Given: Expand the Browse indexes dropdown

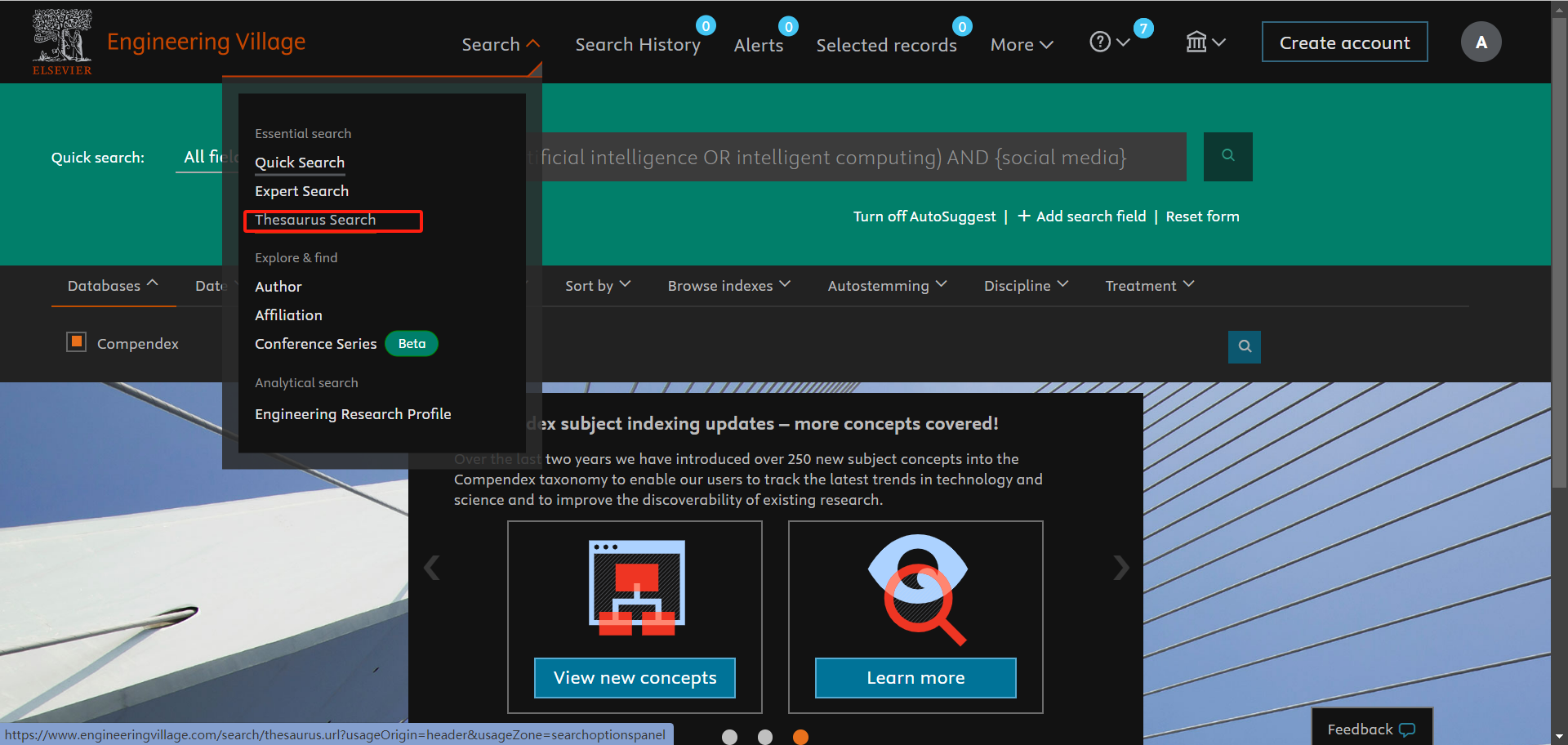Looking at the screenshot, I should 728,285.
